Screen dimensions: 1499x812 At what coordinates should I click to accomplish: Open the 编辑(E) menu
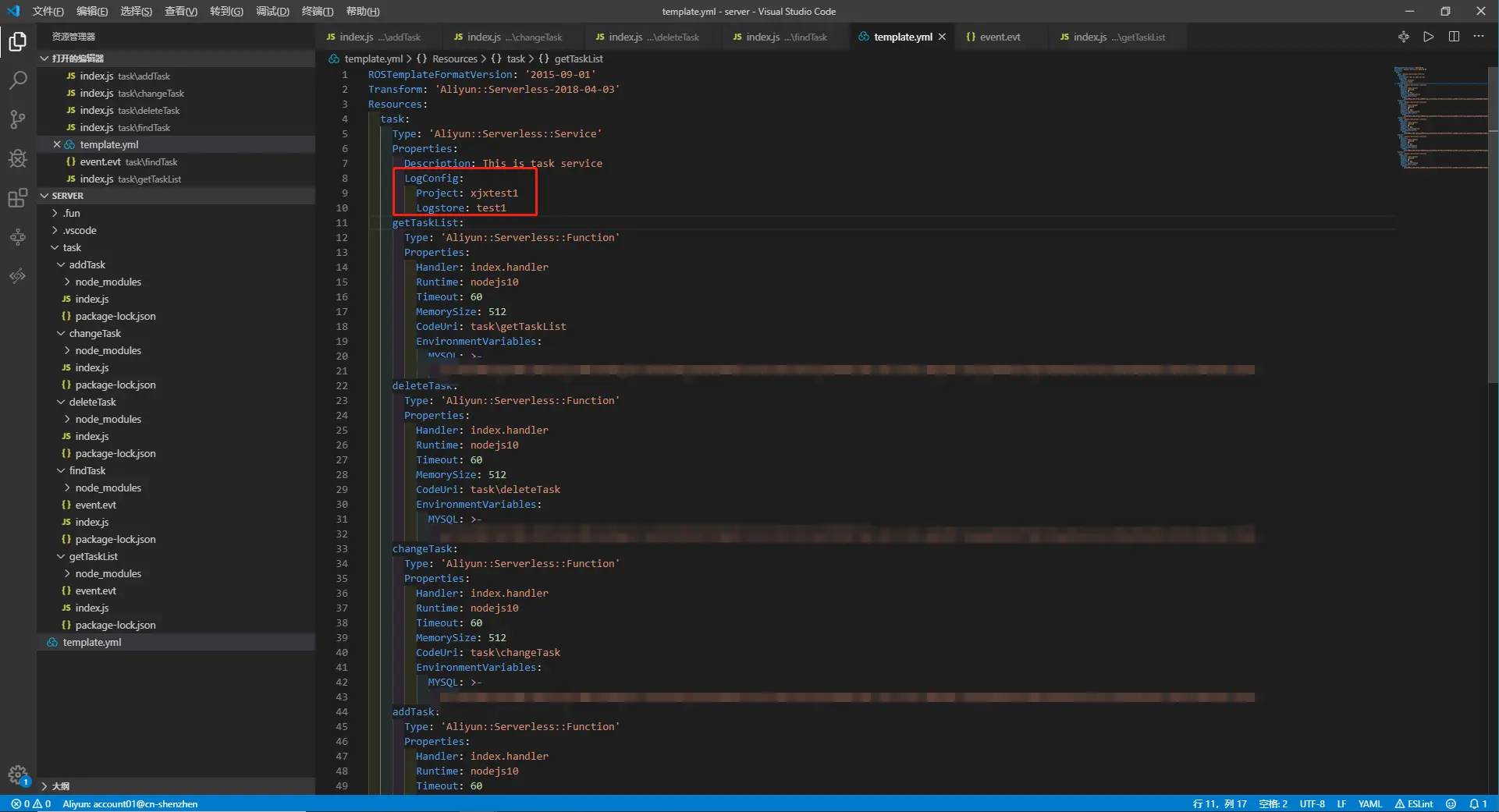tap(92, 11)
